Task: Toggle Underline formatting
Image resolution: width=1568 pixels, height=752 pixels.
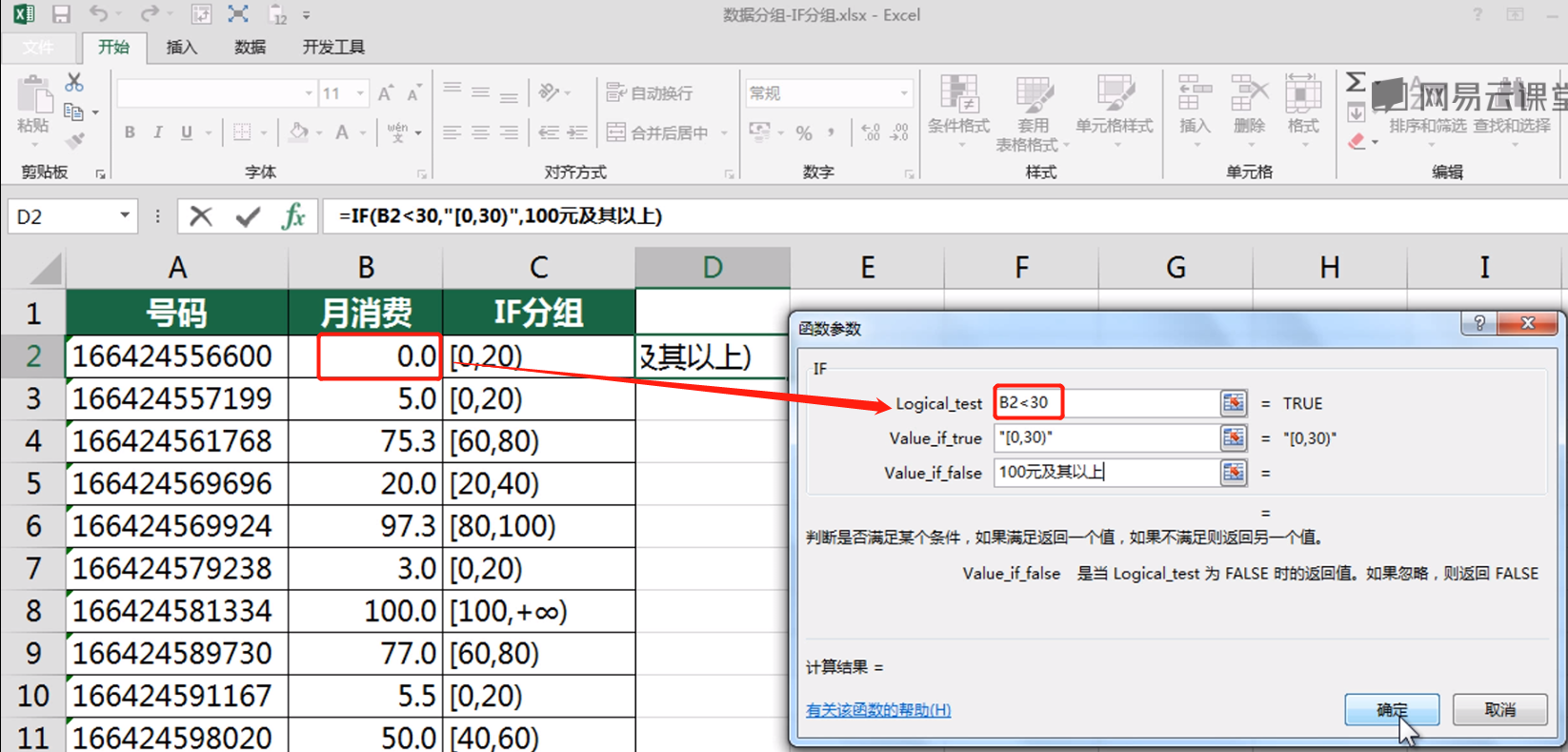Action: pyautogui.click(x=187, y=132)
